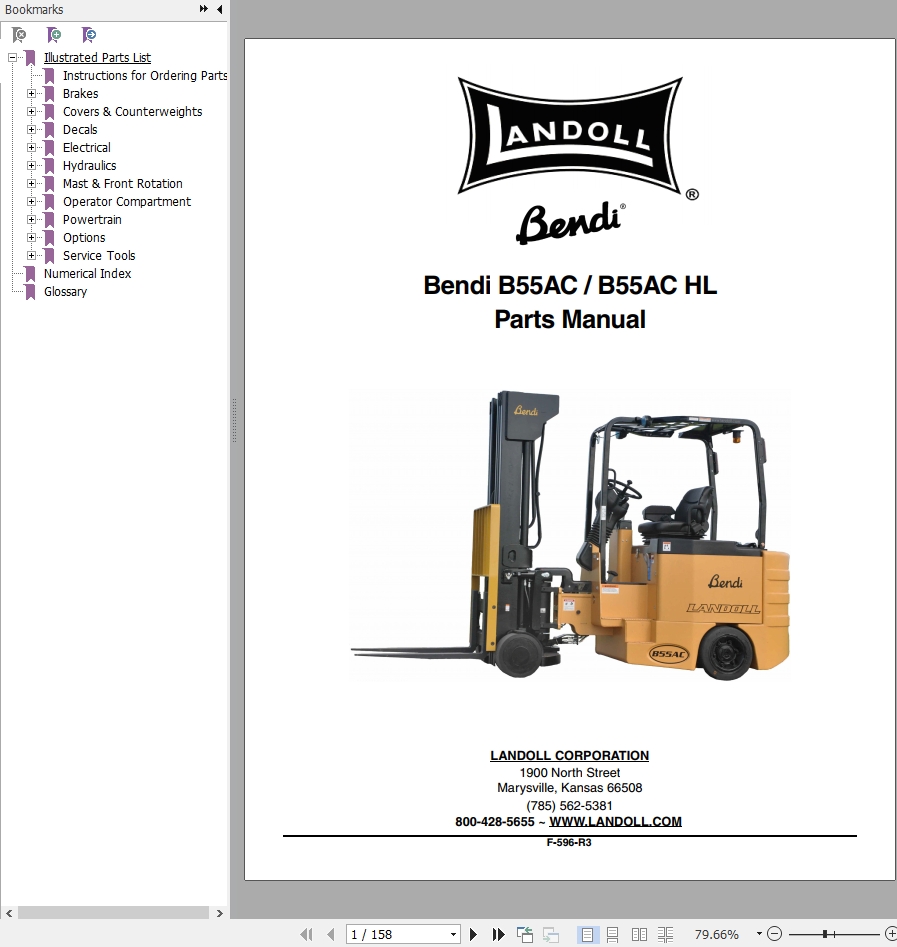
Task: Select the Mast & Front Rotation bookmark
Action: tap(123, 184)
